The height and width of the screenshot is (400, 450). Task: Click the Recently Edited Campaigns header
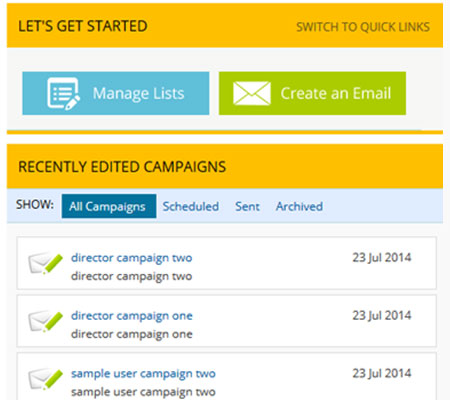click(x=122, y=167)
